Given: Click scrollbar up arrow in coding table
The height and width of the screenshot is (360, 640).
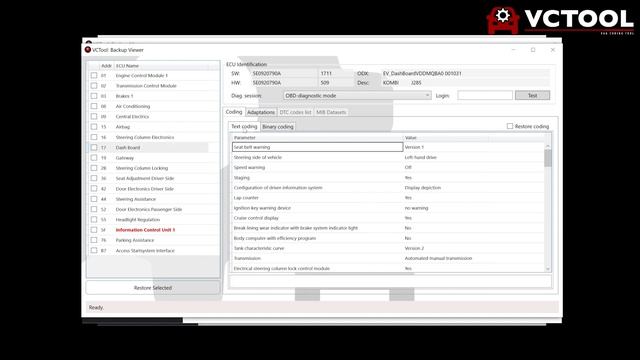Looking at the screenshot, I should [x=548, y=146].
